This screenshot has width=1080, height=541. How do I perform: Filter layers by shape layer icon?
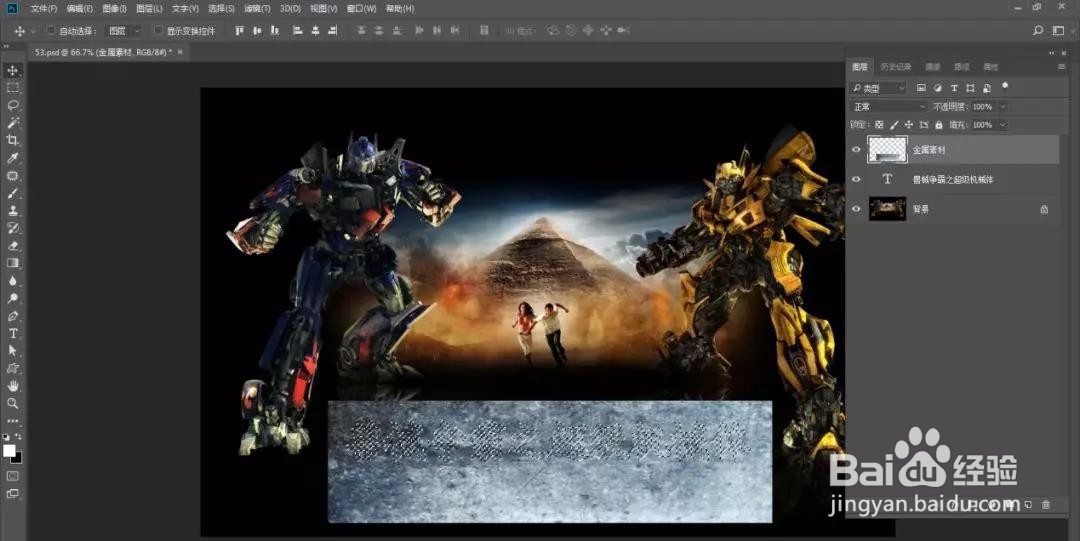pyautogui.click(x=970, y=88)
